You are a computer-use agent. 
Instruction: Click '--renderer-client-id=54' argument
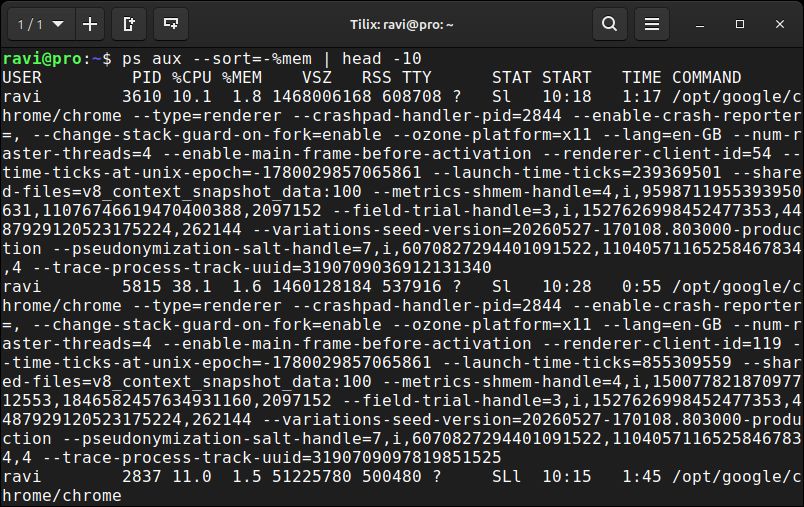(x=657, y=154)
